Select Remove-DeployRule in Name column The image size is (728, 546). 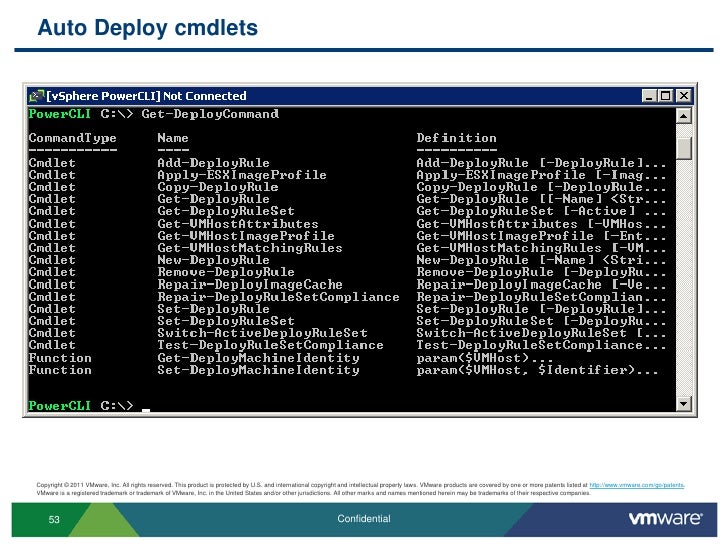(226, 272)
